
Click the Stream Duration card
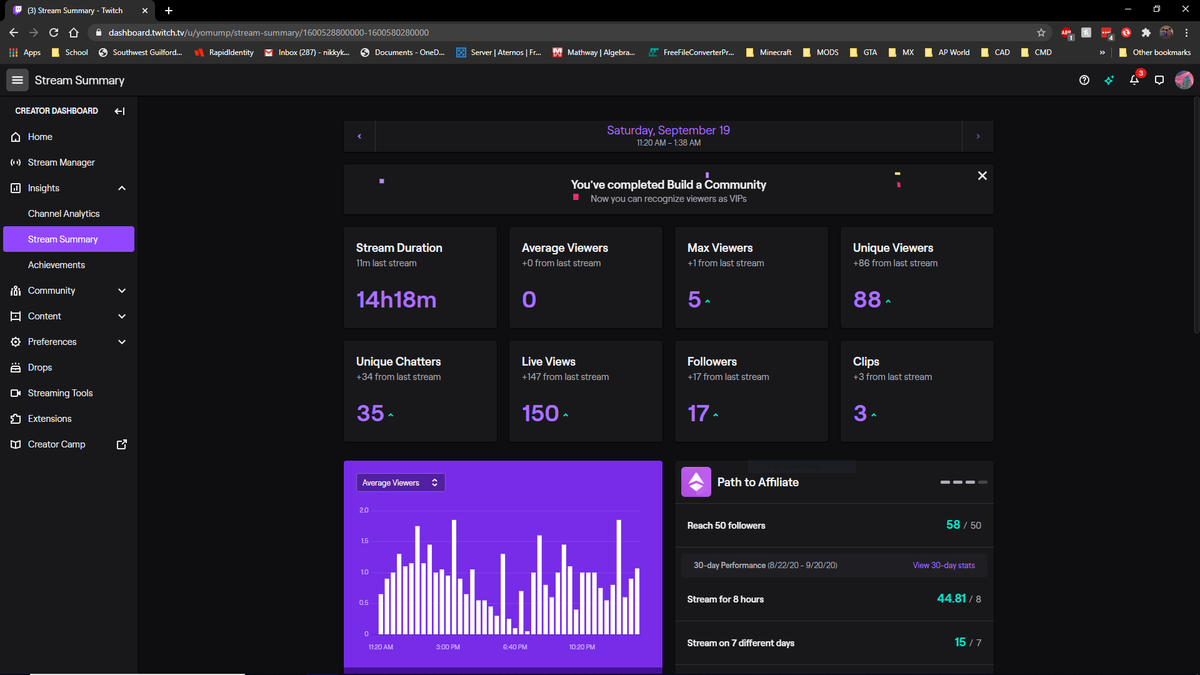pos(420,277)
